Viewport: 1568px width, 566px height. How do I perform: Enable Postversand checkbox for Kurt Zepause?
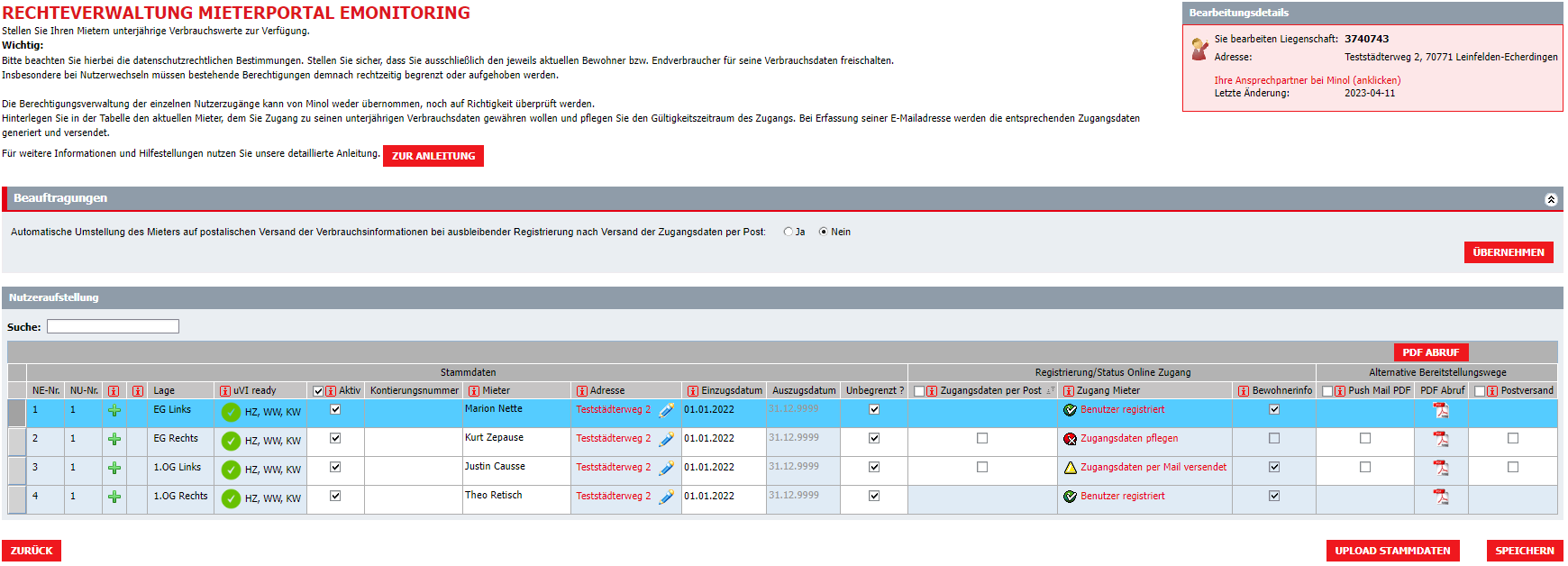1513,438
